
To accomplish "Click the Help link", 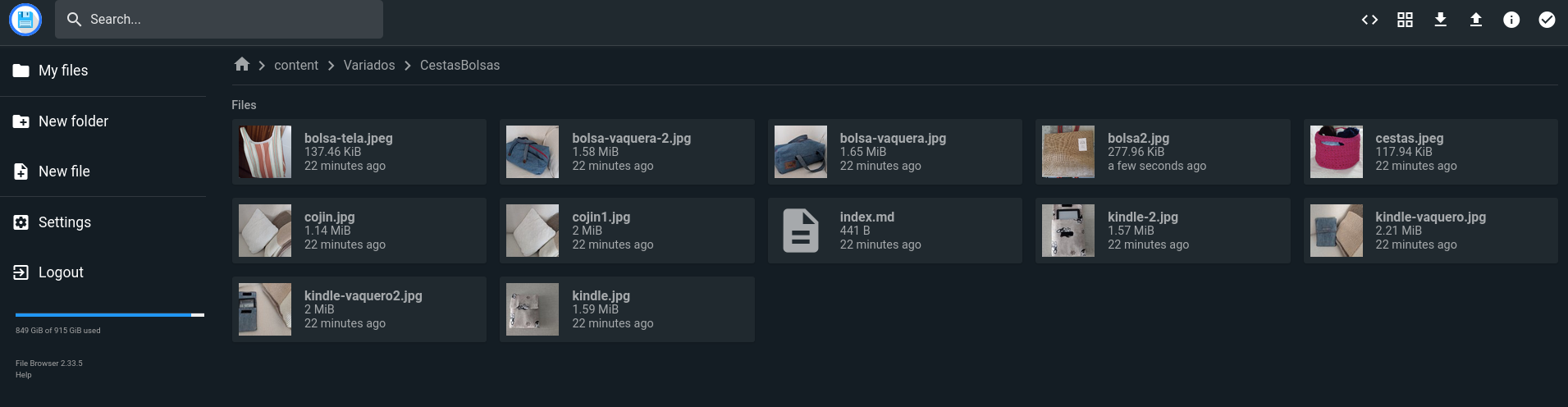I will pos(24,375).
